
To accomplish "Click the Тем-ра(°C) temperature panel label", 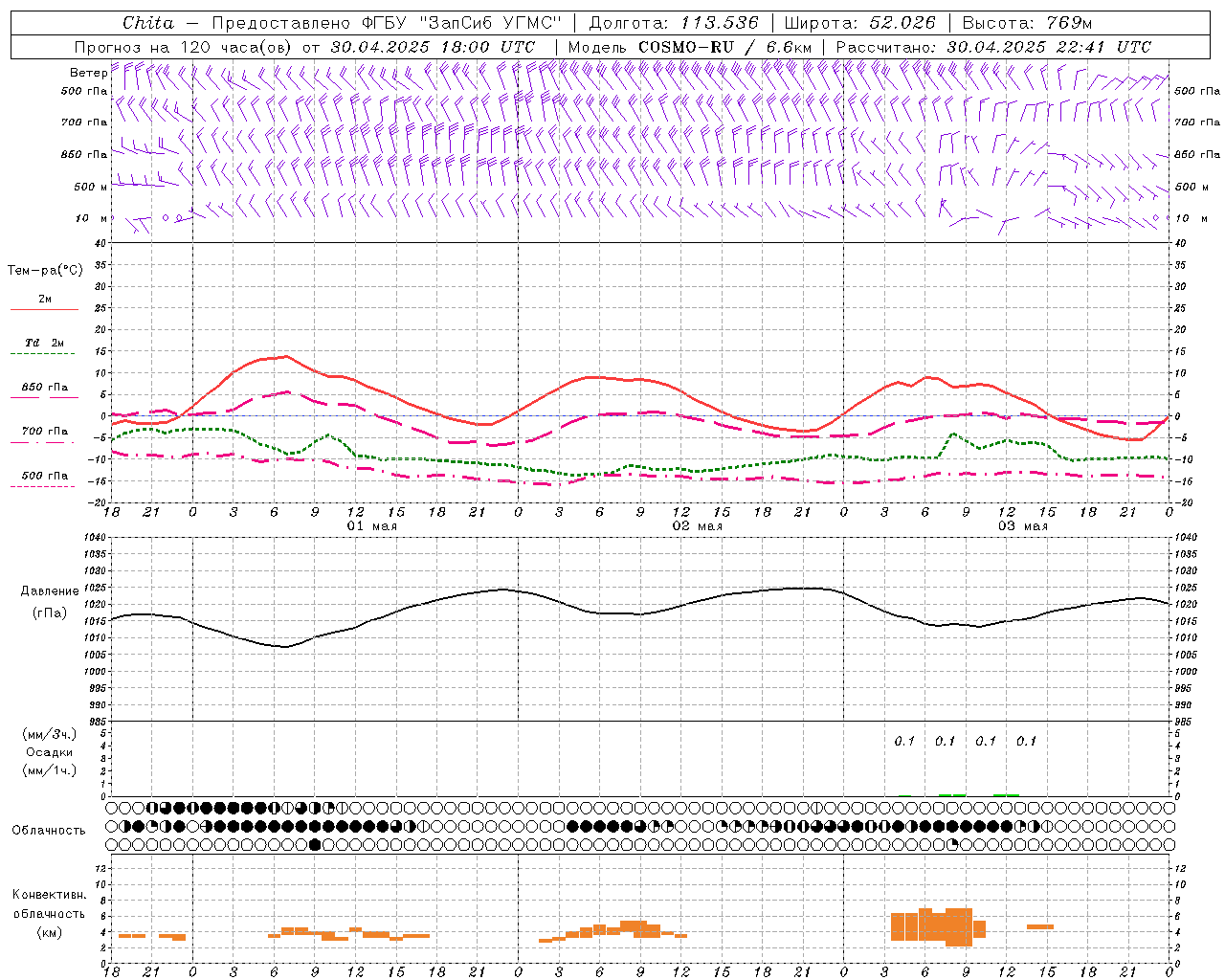I will coord(45,271).
